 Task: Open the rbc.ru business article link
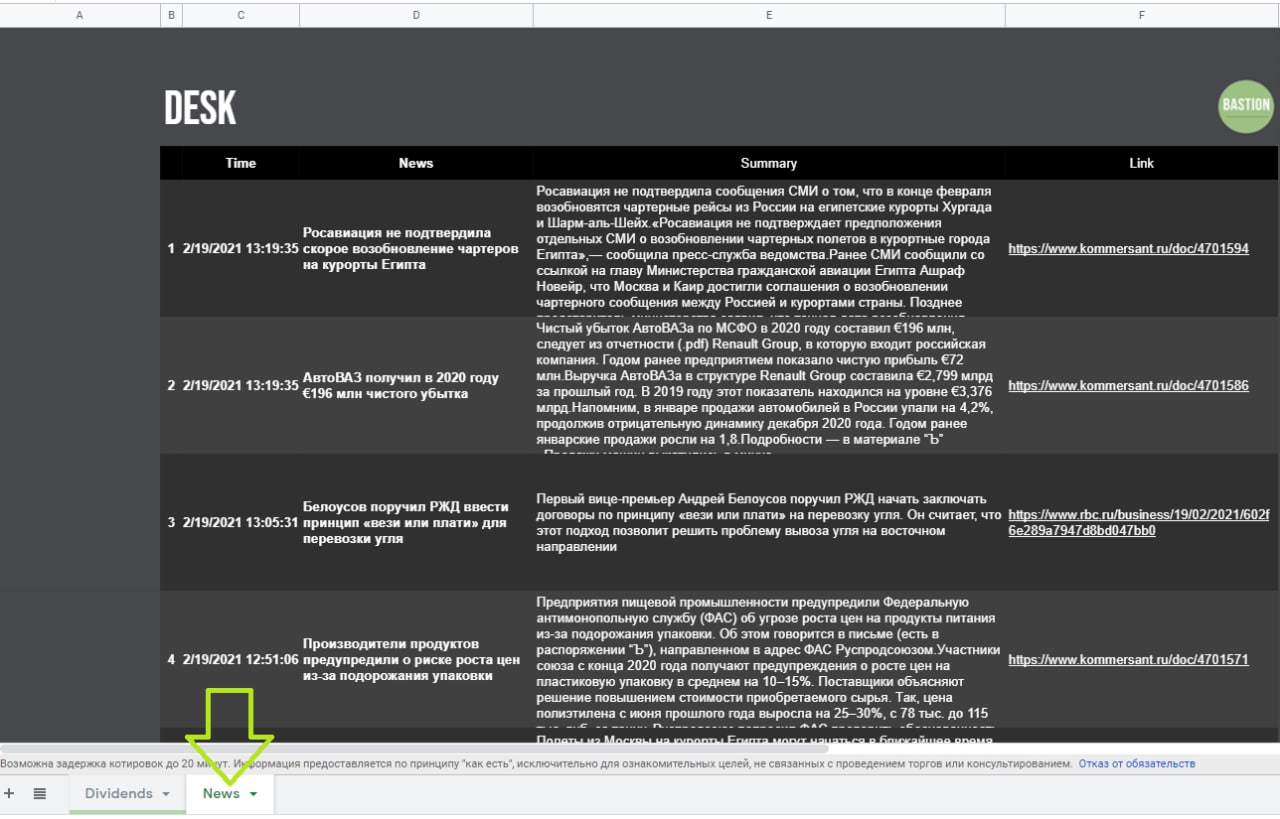point(1139,523)
